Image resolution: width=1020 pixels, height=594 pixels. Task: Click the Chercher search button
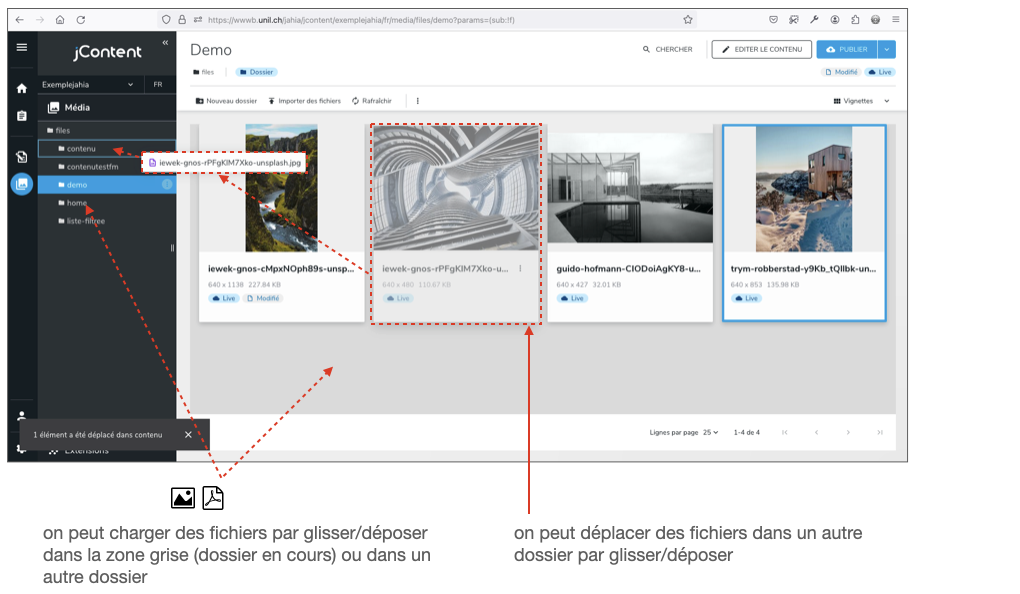pyautogui.click(x=667, y=49)
